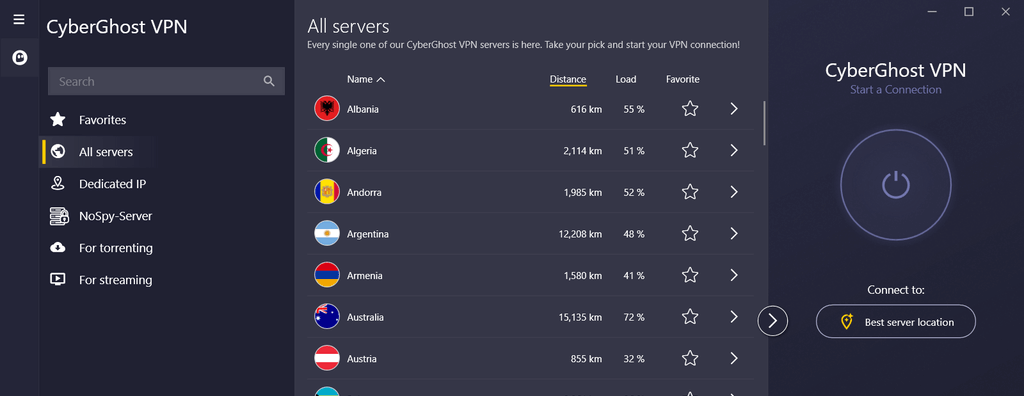Click the For torrenting cloud icon
Viewport: 1024px width, 396px height.
coord(57,248)
